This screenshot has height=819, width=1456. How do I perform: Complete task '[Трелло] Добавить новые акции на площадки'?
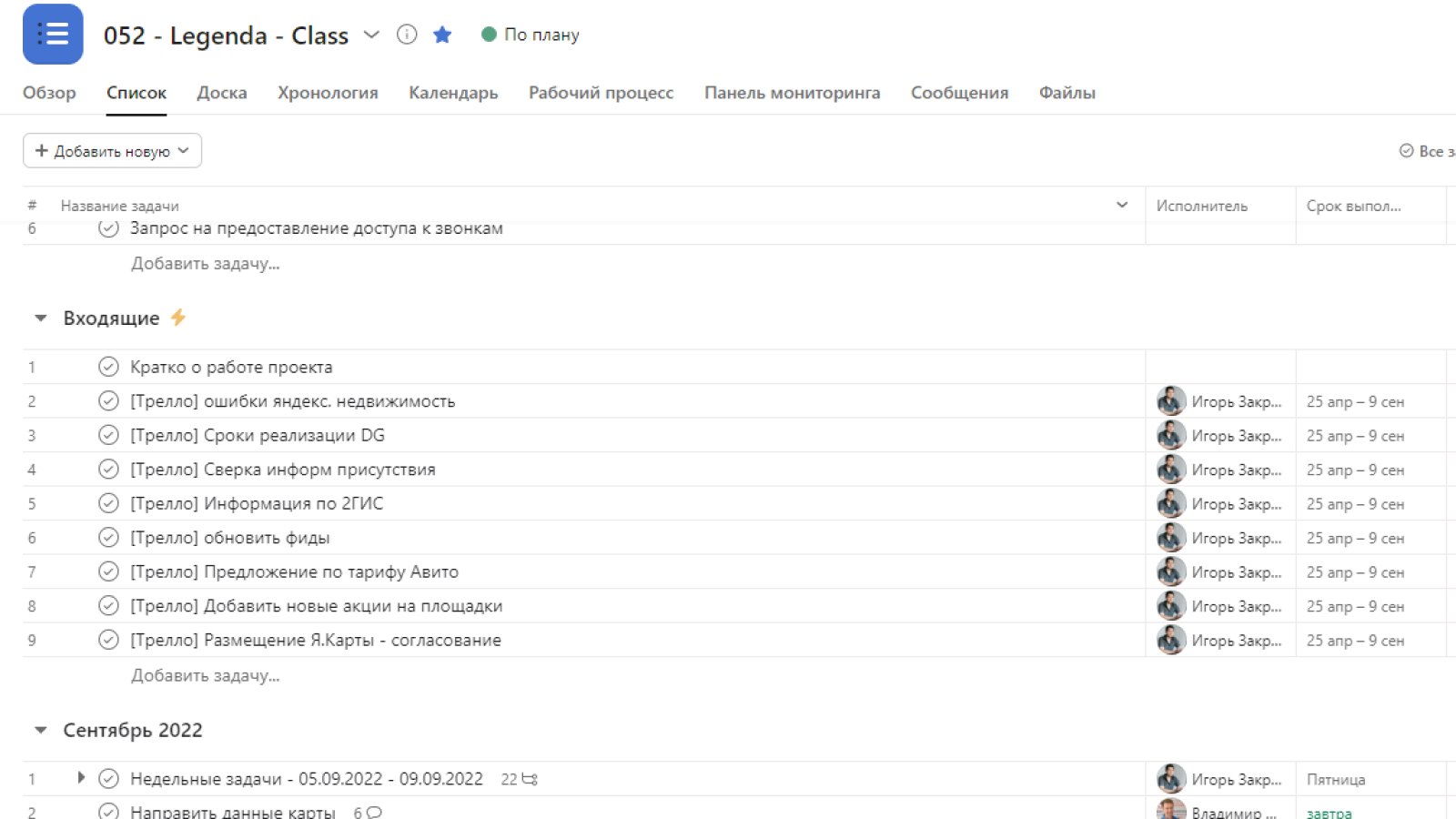coord(108,606)
